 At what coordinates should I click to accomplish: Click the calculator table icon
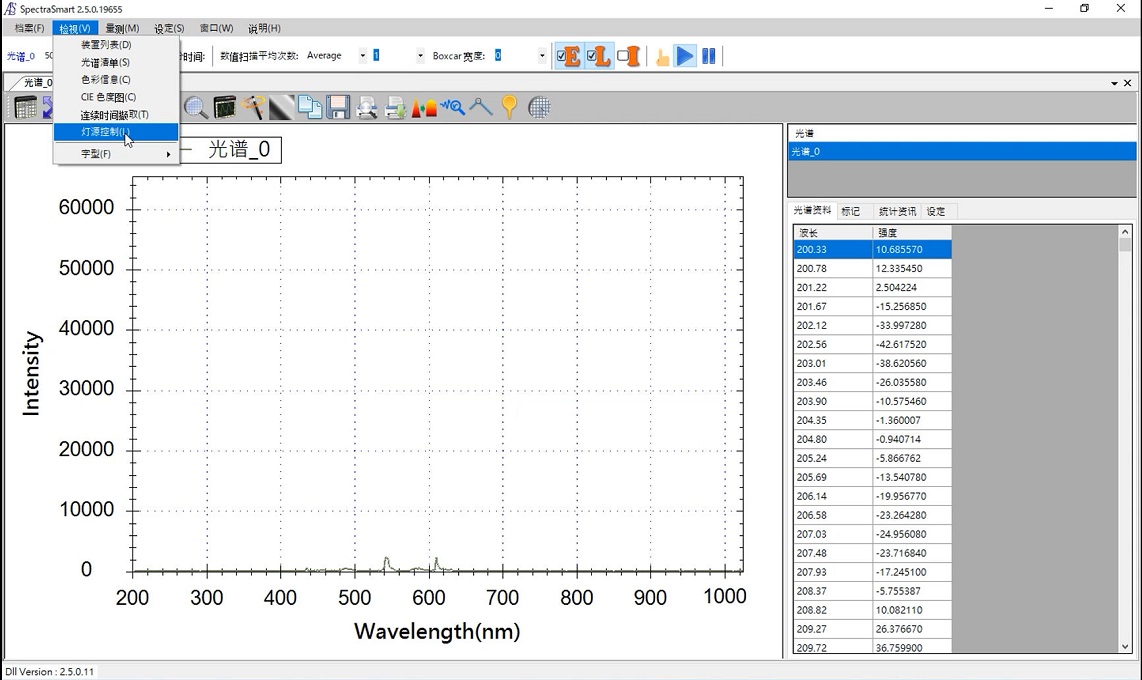coord(25,108)
